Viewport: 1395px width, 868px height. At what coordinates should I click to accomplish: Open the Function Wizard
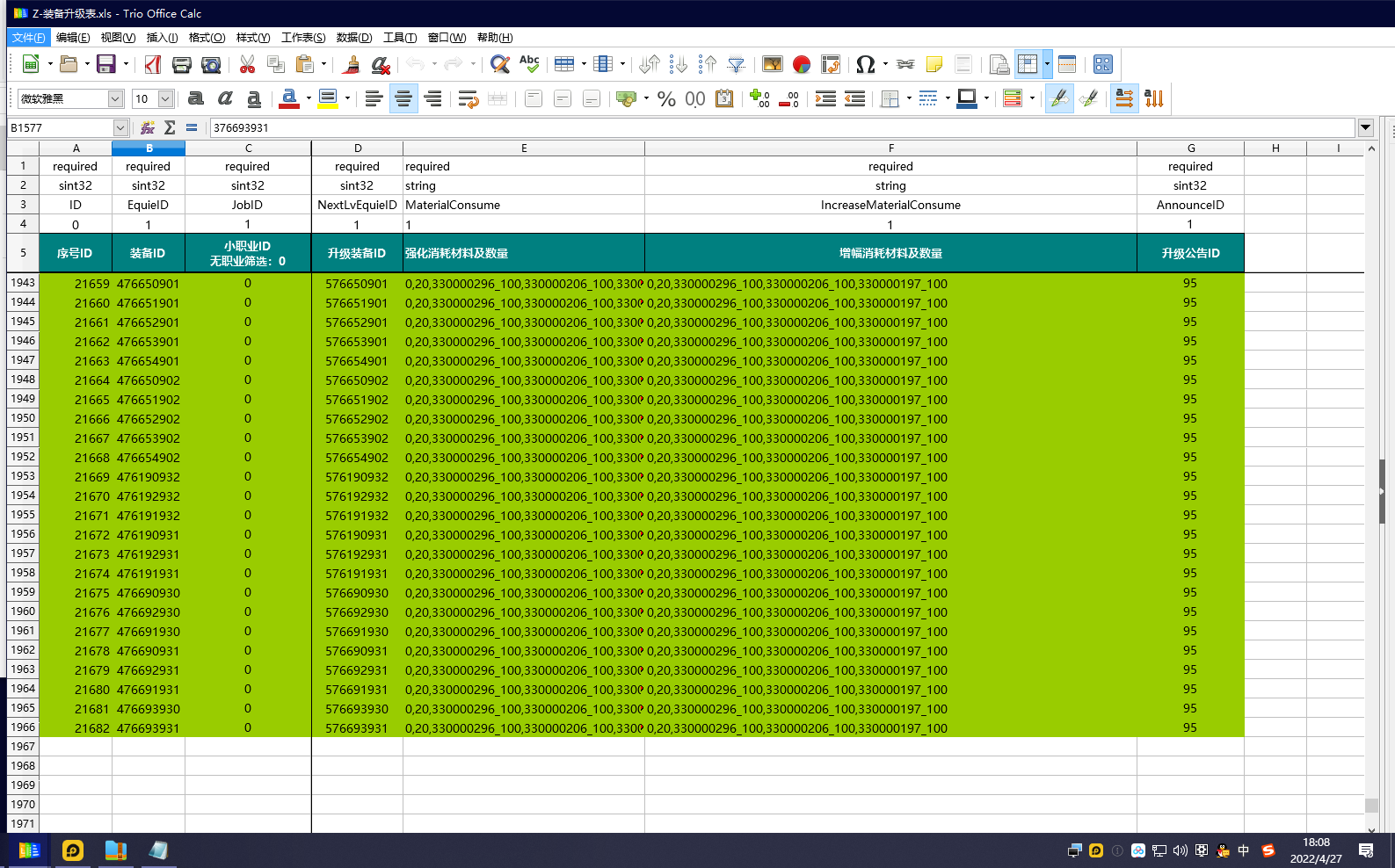tap(148, 127)
